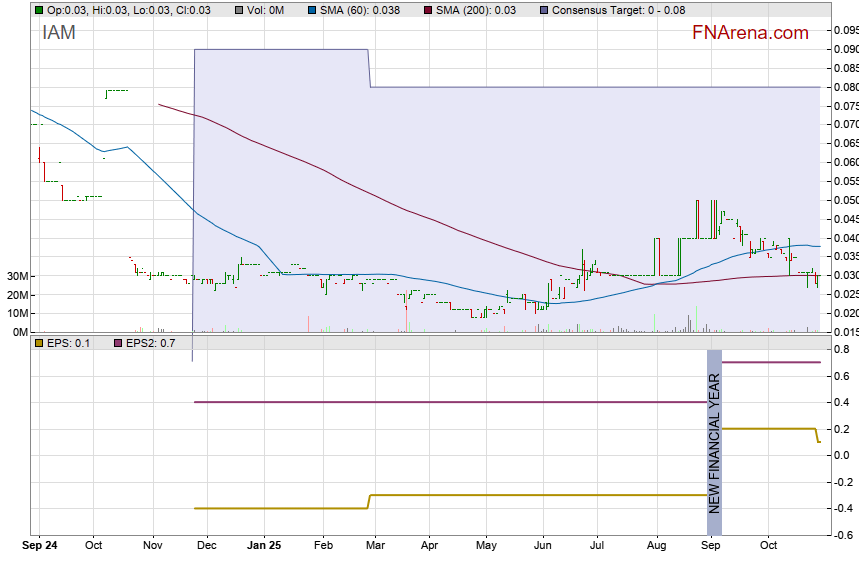Click the Consensus Target legend swatch
The height and width of the screenshot is (566, 859).
(x=544, y=9)
